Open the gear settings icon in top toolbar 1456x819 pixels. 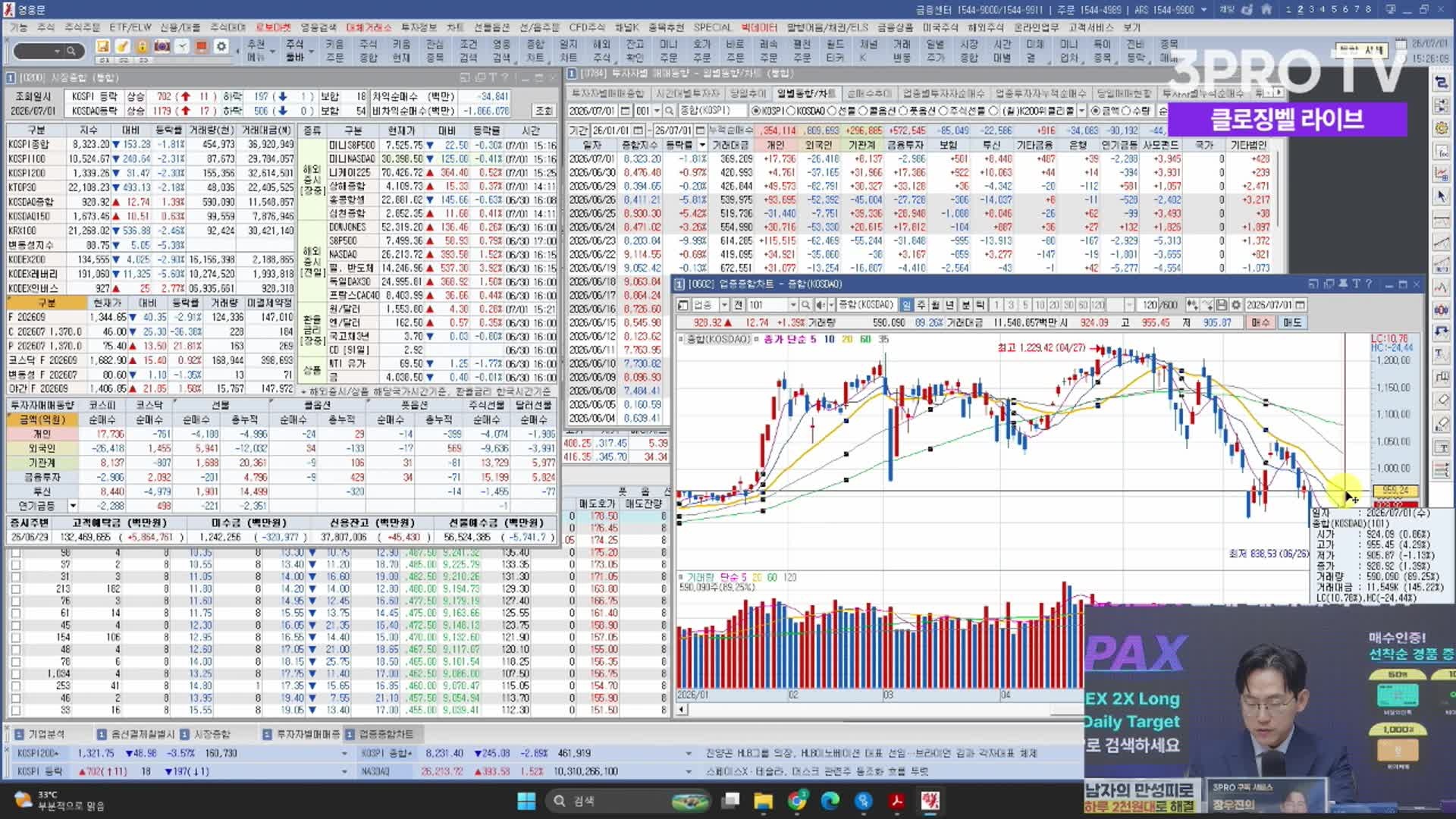click(221, 47)
